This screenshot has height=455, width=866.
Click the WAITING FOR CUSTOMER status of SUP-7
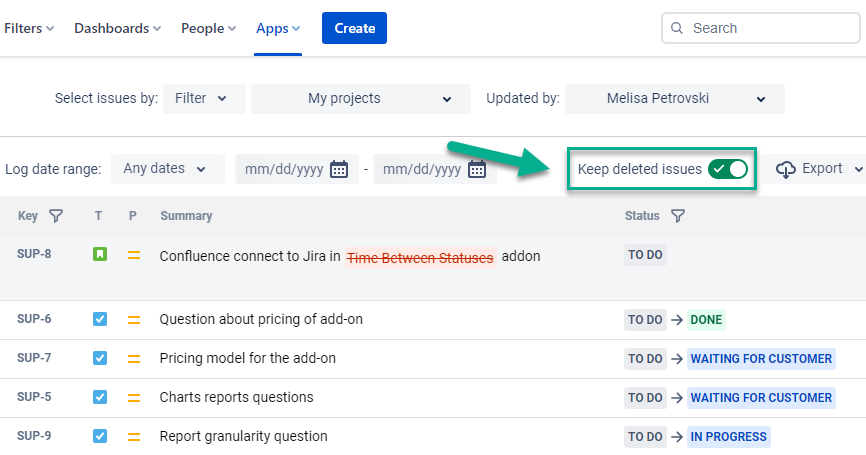[761, 359]
